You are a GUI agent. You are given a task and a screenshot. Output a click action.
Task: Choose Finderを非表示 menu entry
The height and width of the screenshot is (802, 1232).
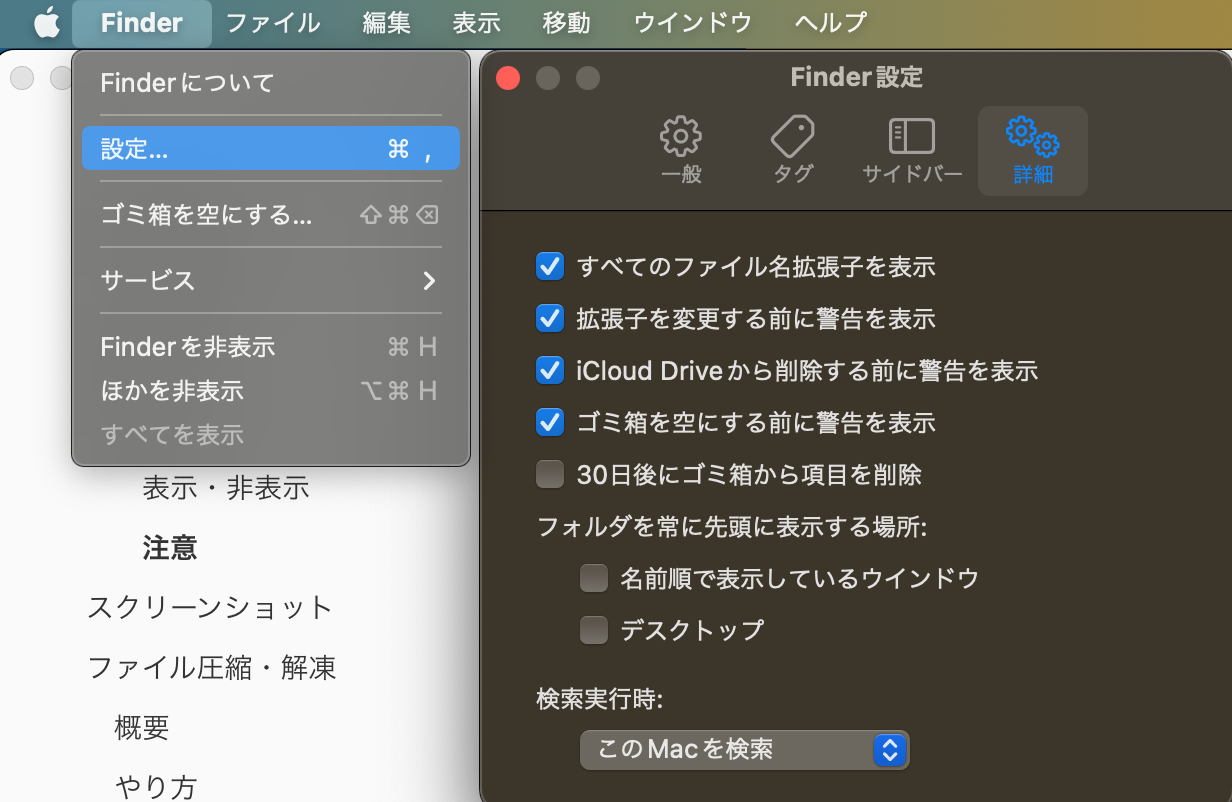tap(271, 347)
